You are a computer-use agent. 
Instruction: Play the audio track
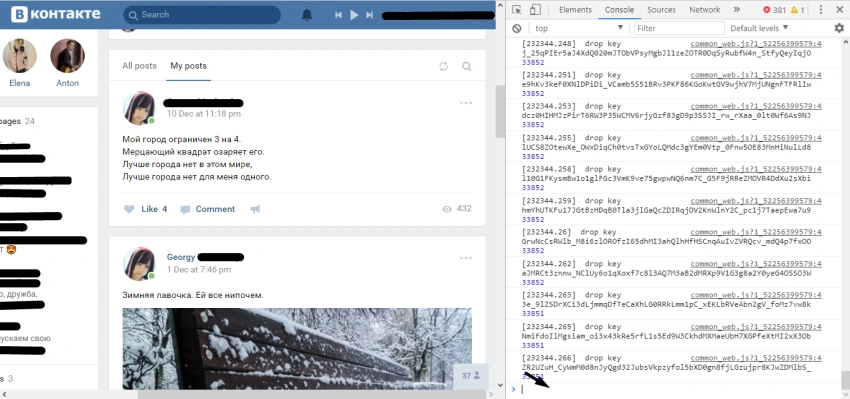354,15
